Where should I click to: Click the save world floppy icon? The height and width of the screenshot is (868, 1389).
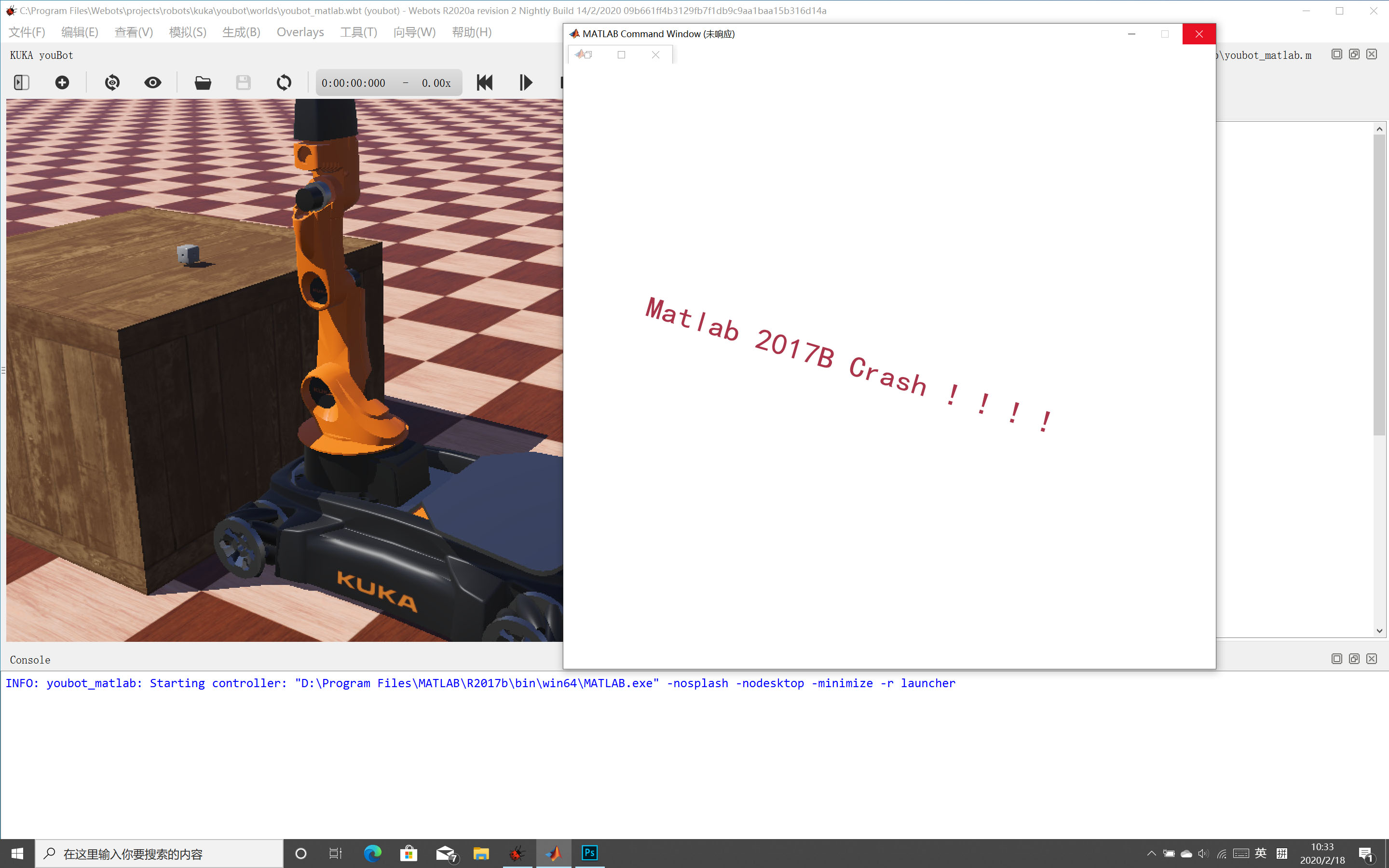(x=244, y=82)
